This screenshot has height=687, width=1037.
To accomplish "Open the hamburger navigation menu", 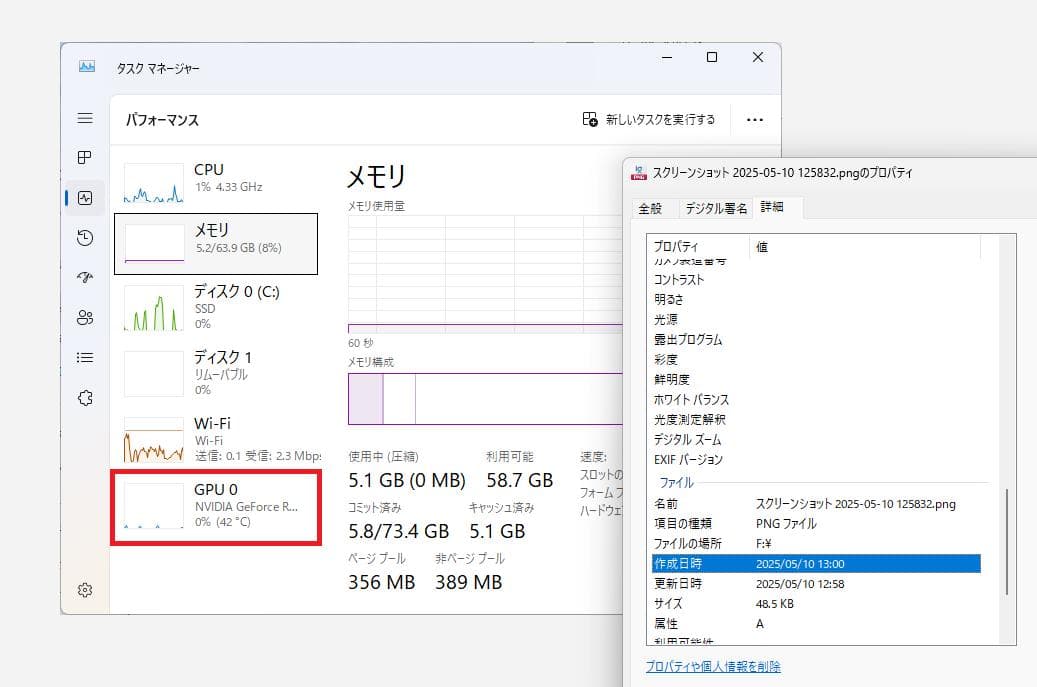I will point(85,118).
